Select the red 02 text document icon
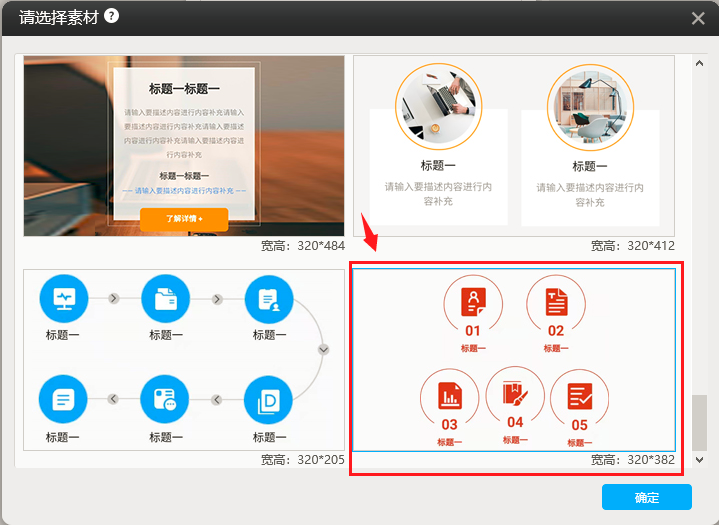Viewport: 719px width, 525px height. pos(556,301)
